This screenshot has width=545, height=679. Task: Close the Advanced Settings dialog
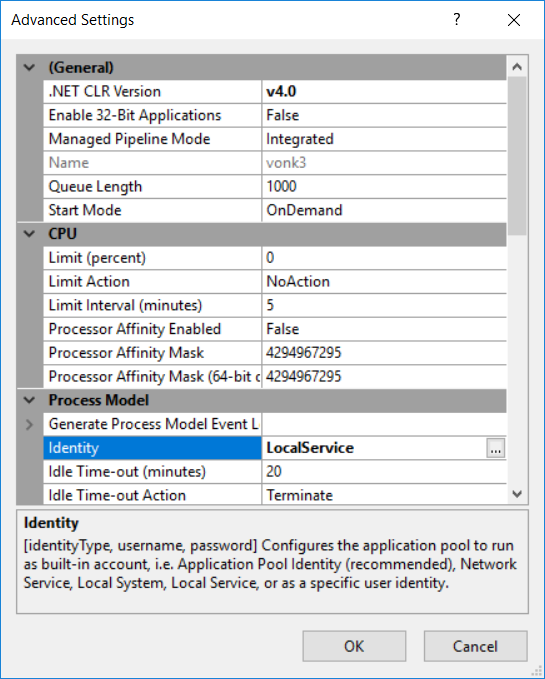514,20
